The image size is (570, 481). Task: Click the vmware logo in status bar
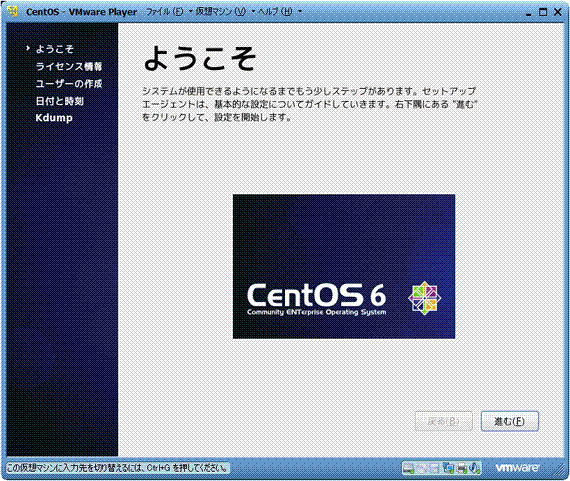(517, 467)
